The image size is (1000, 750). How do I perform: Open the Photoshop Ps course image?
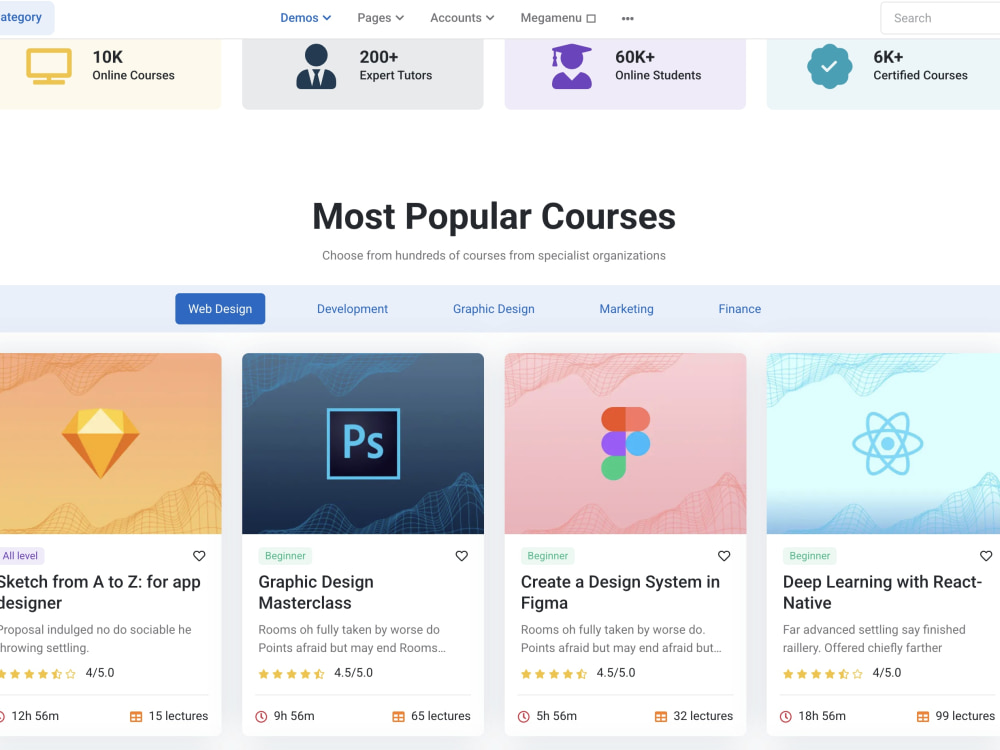click(363, 443)
